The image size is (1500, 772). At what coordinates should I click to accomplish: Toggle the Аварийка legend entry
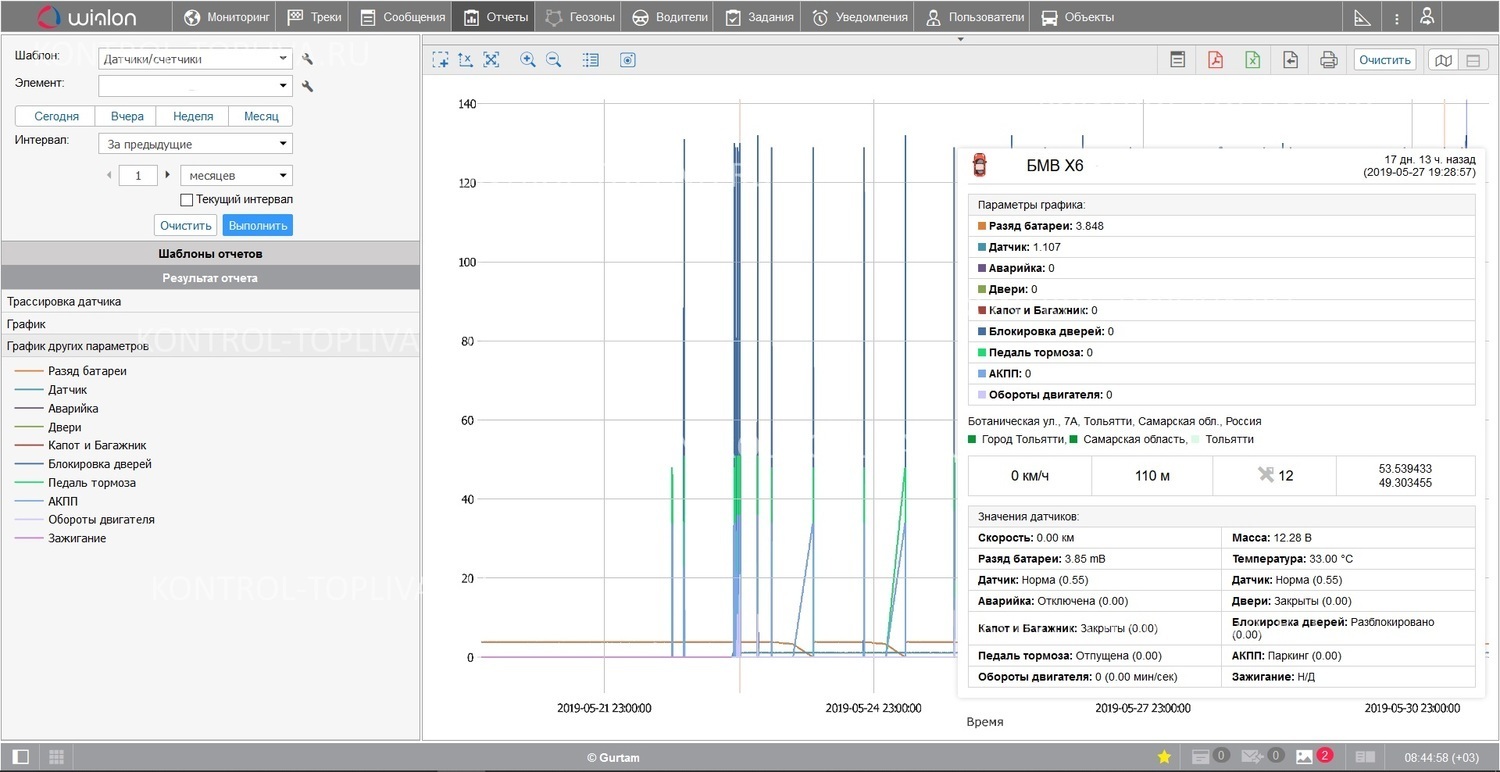(x=56, y=408)
